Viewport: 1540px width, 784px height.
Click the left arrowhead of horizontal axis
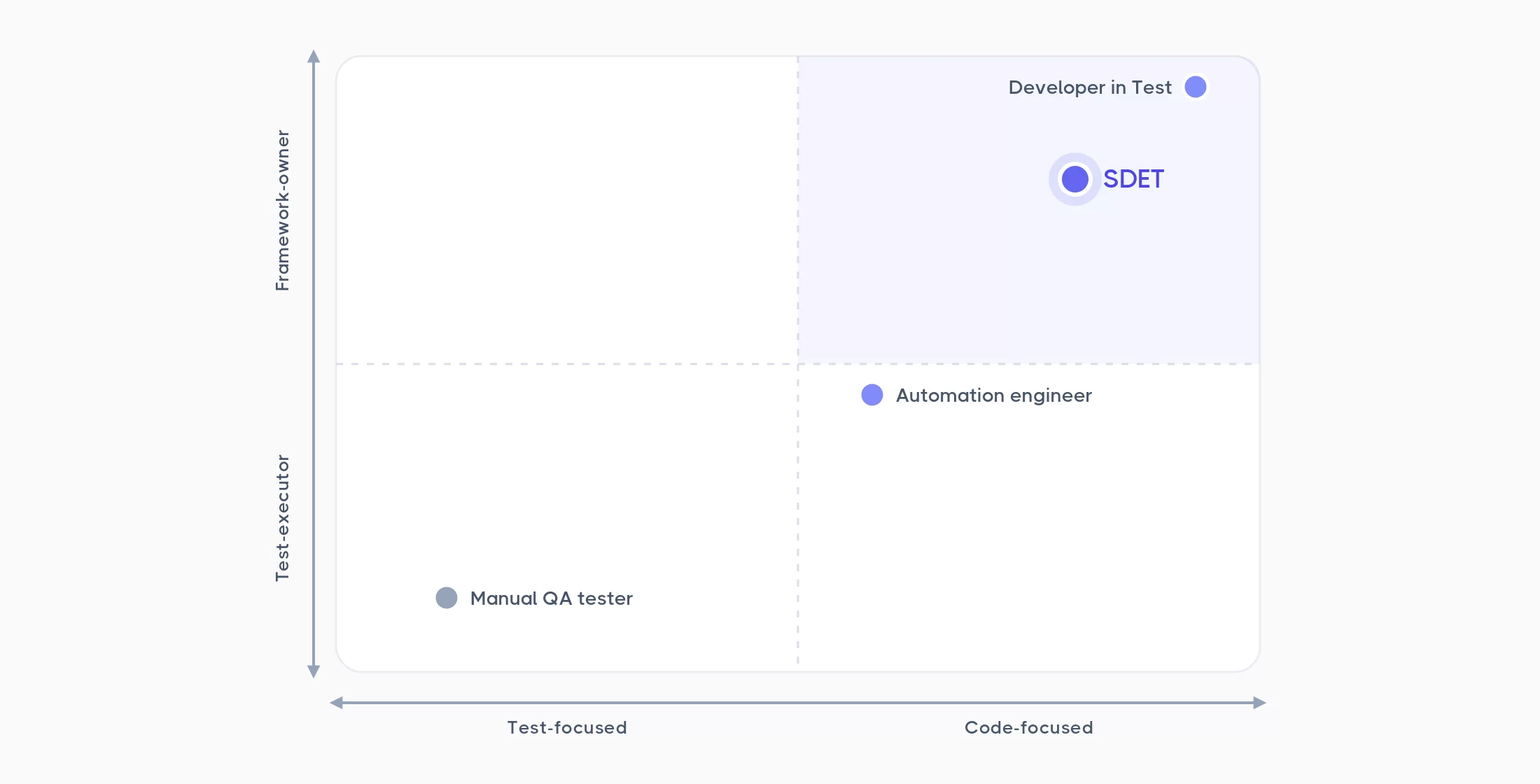click(x=337, y=703)
